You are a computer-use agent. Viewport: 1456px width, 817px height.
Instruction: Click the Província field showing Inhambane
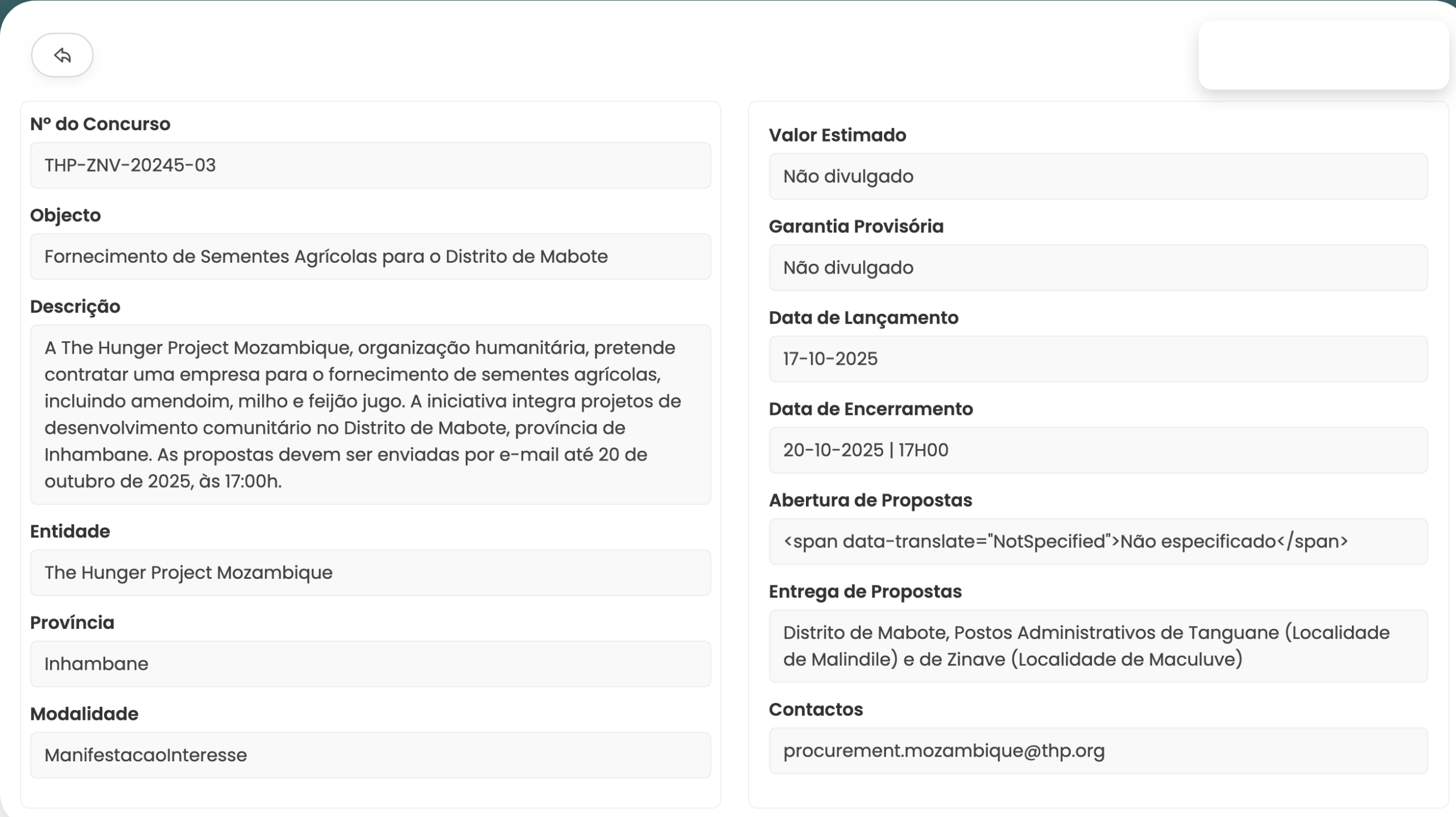370,664
